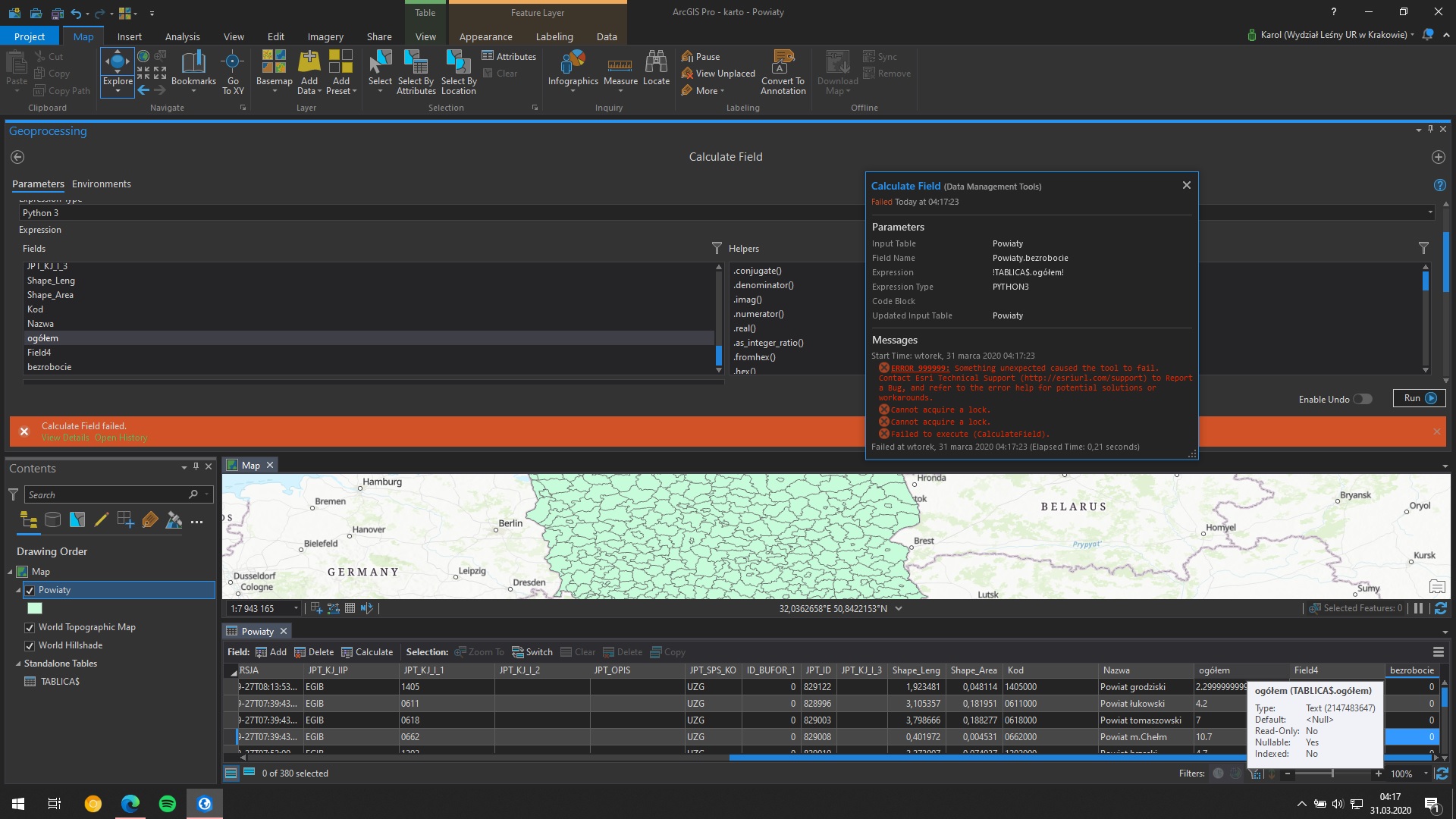Open the map scale dropdown

pos(296,608)
